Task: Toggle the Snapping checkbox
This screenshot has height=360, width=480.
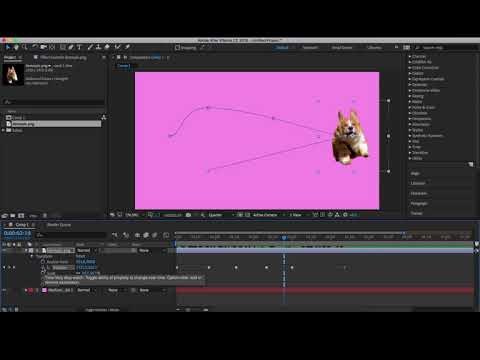Action: click(178, 48)
